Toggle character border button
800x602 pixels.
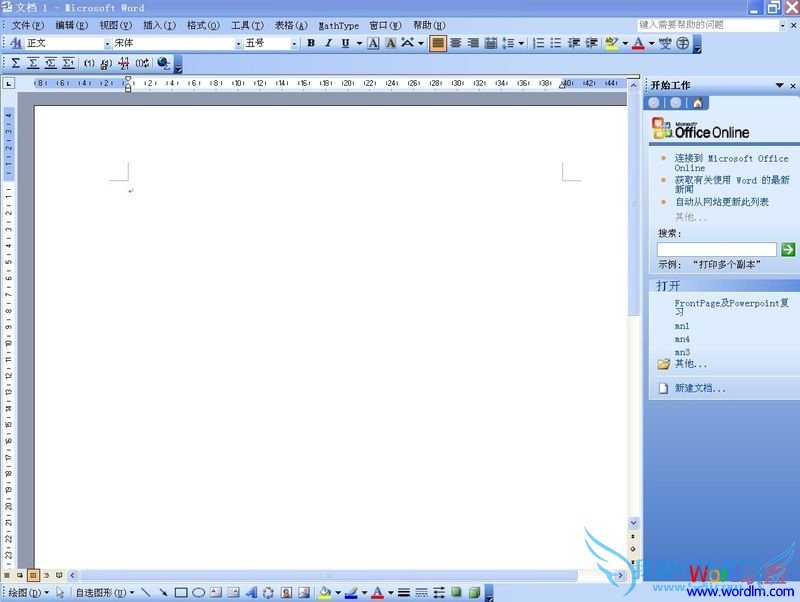coord(373,43)
